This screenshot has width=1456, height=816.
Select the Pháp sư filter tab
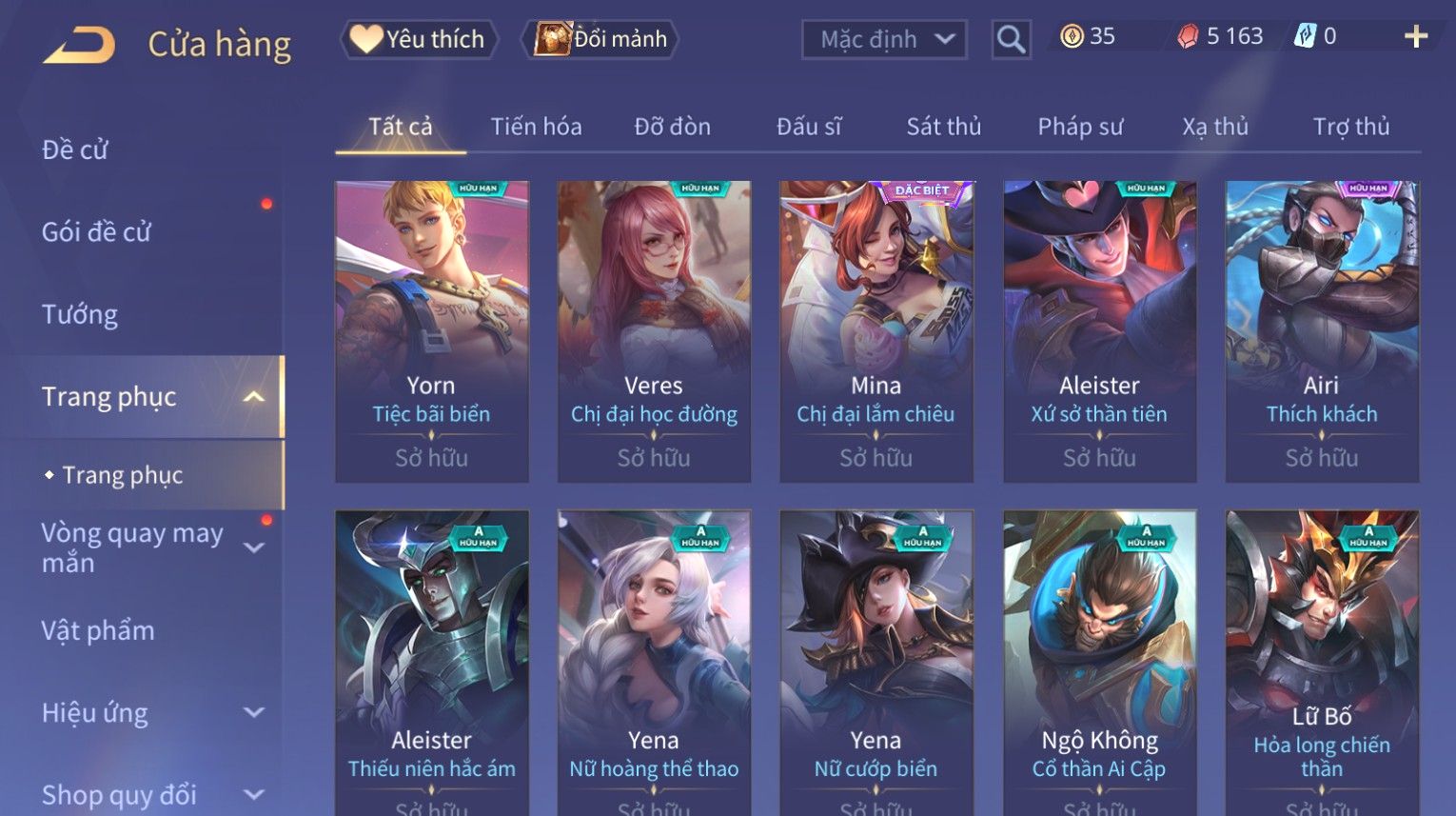tap(1080, 127)
